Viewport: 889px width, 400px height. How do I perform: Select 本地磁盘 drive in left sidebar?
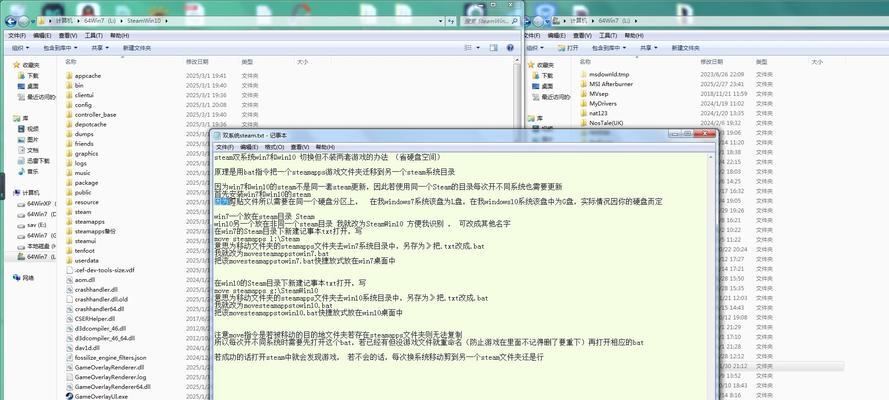pos(36,246)
